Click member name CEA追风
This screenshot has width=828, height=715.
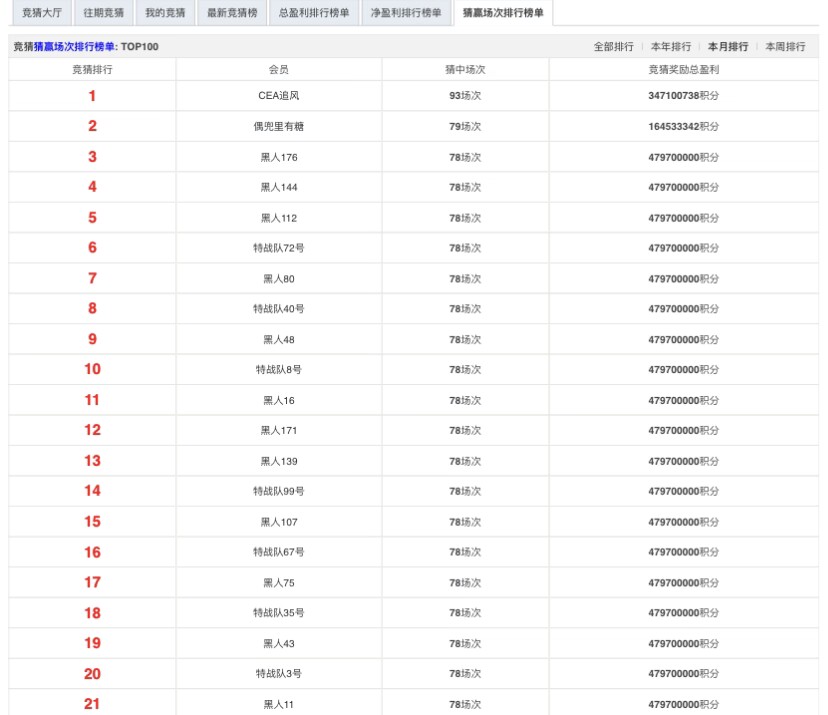click(279, 96)
